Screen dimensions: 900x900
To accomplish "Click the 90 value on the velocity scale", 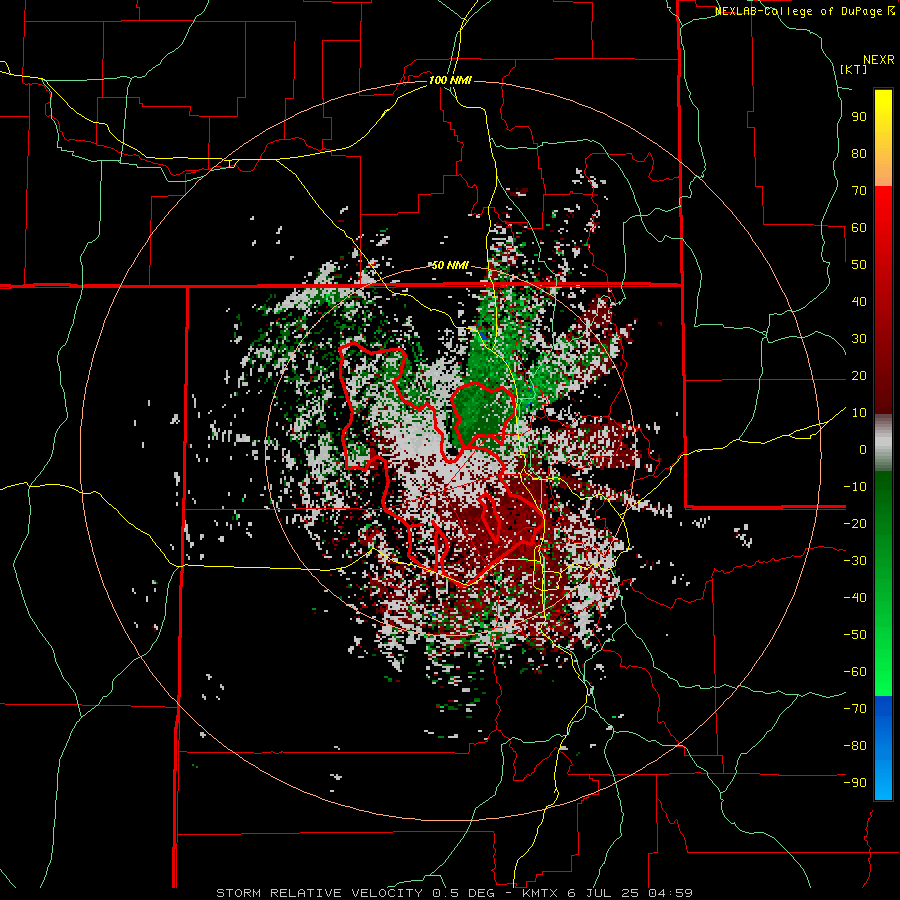I will 859,117.
